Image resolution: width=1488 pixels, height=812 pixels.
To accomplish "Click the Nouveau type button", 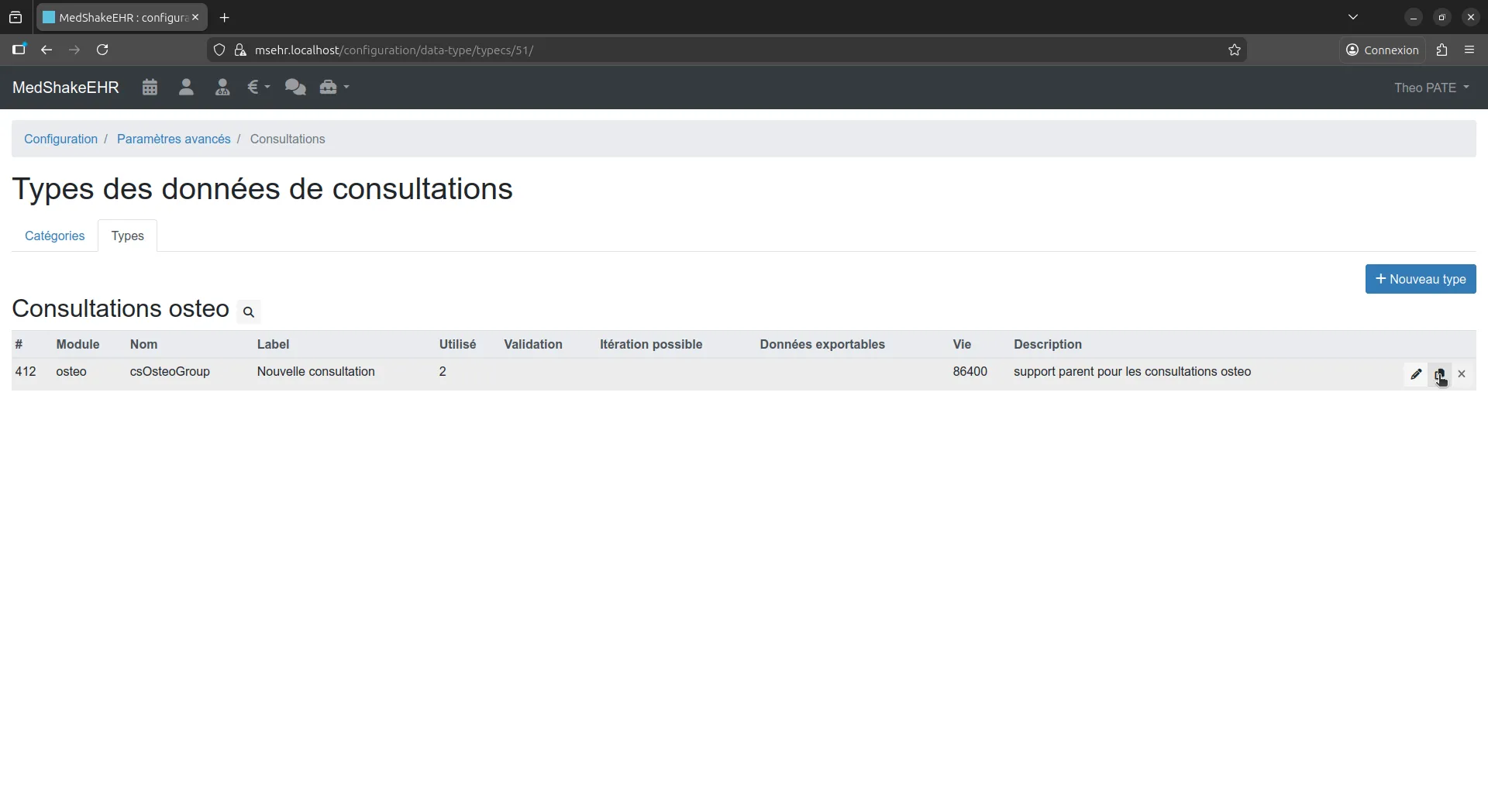I will pos(1421,278).
